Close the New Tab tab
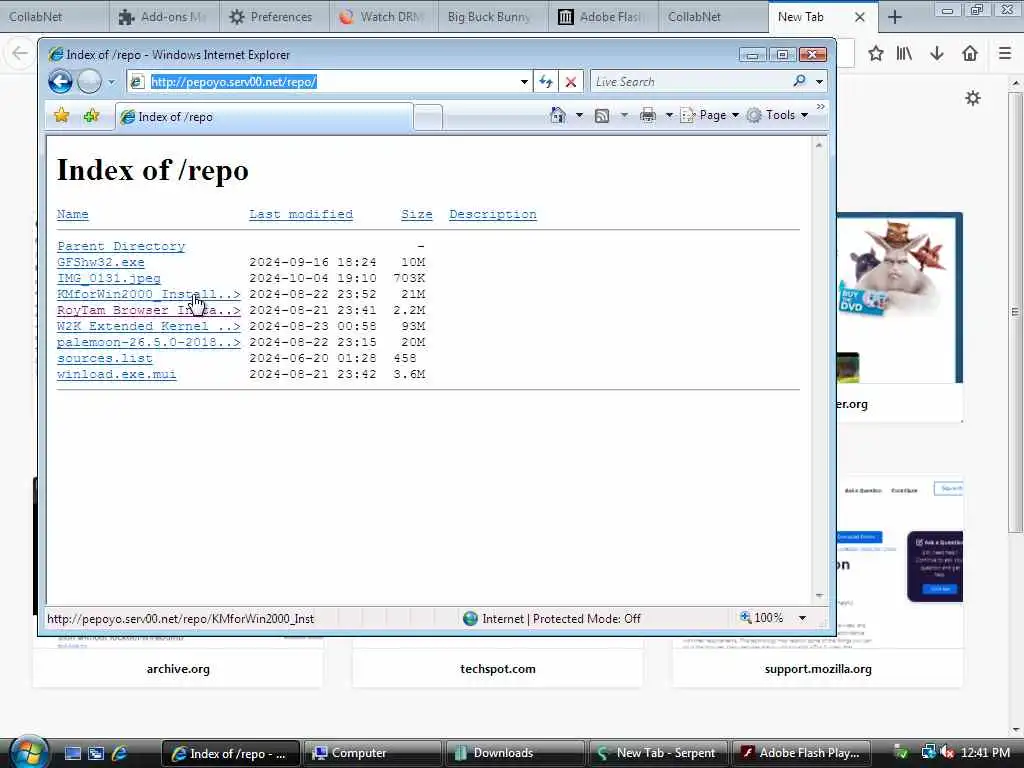Viewport: 1024px width, 768px height. [x=860, y=17]
